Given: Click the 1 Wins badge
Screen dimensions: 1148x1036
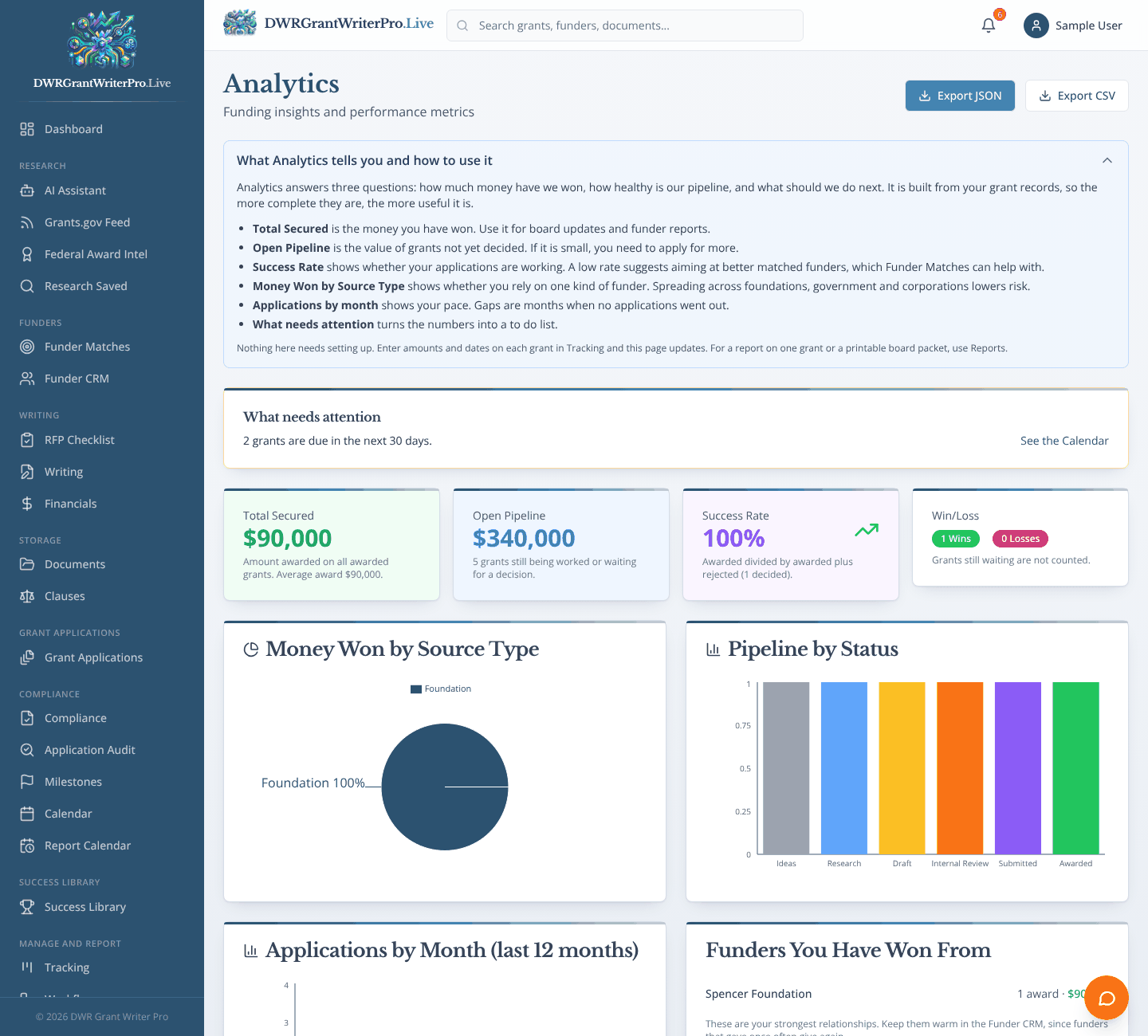Looking at the screenshot, I should [x=956, y=539].
